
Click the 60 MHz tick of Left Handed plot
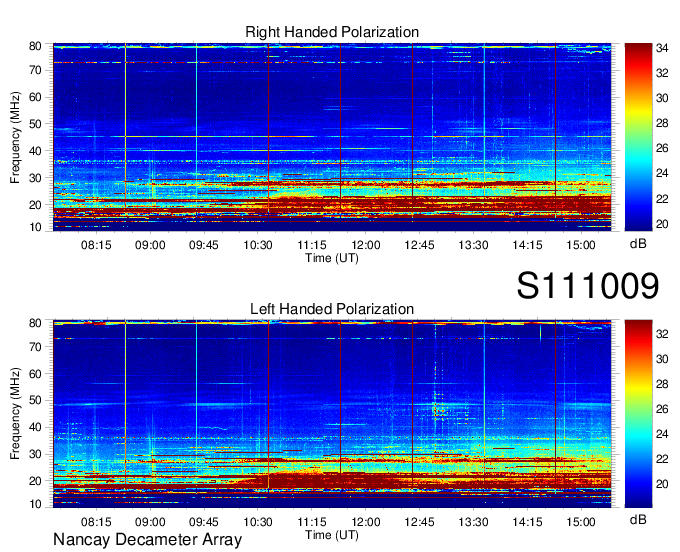[x=35, y=374]
